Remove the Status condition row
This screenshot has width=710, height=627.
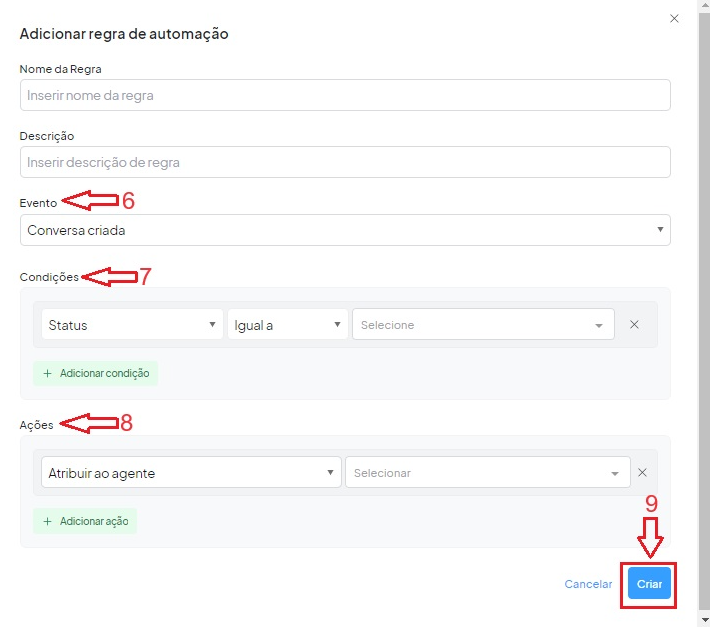coord(634,325)
